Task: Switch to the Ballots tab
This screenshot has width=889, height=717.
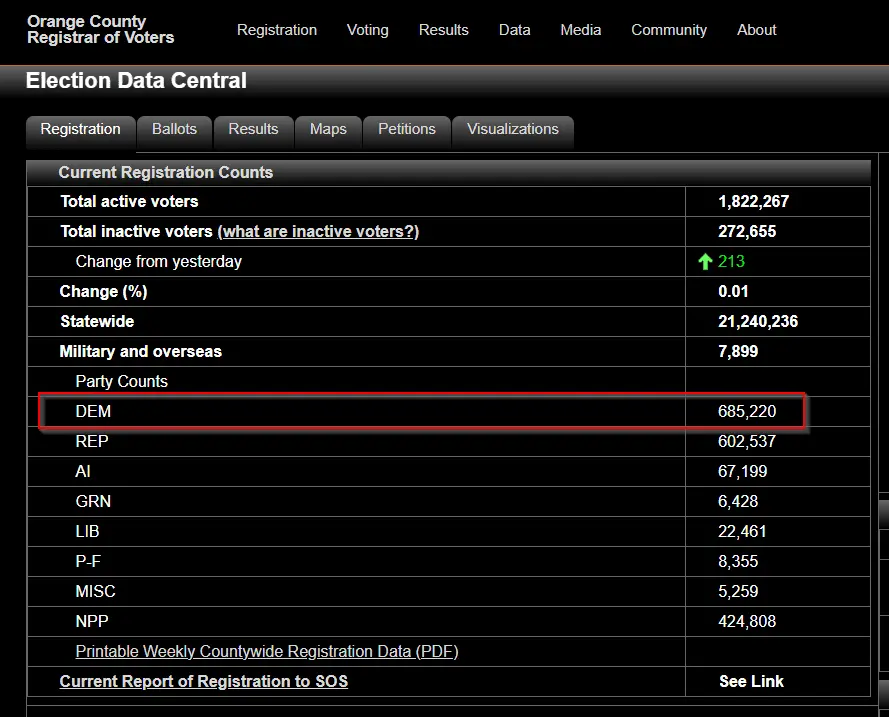Action: (174, 129)
